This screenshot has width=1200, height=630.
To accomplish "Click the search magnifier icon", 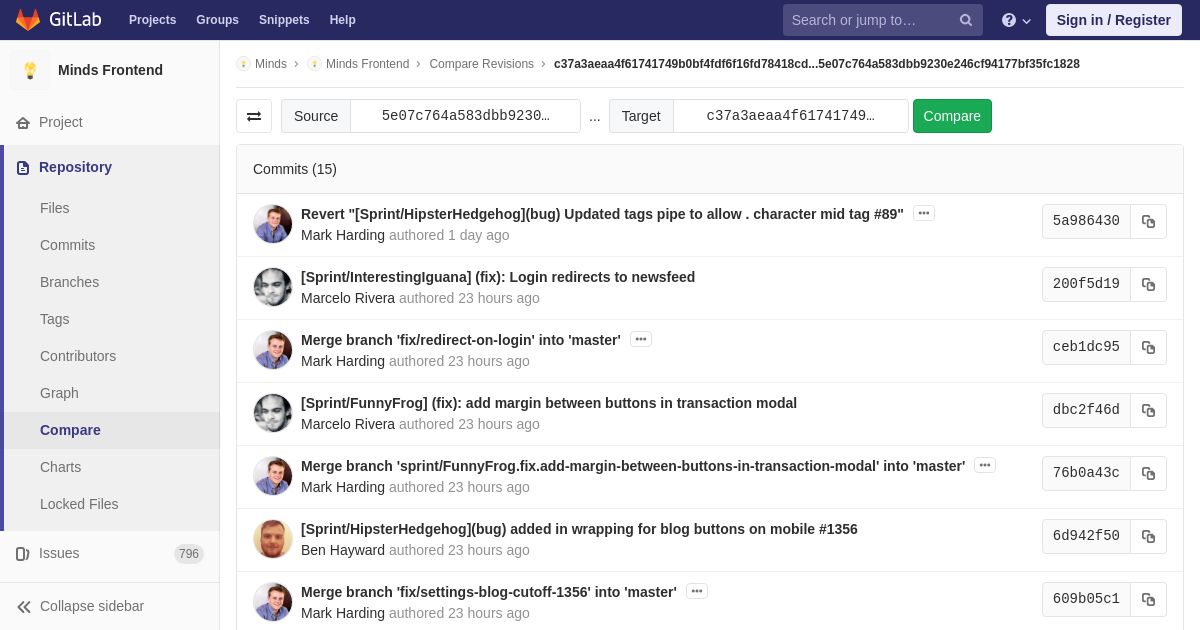I will [x=966, y=20].
